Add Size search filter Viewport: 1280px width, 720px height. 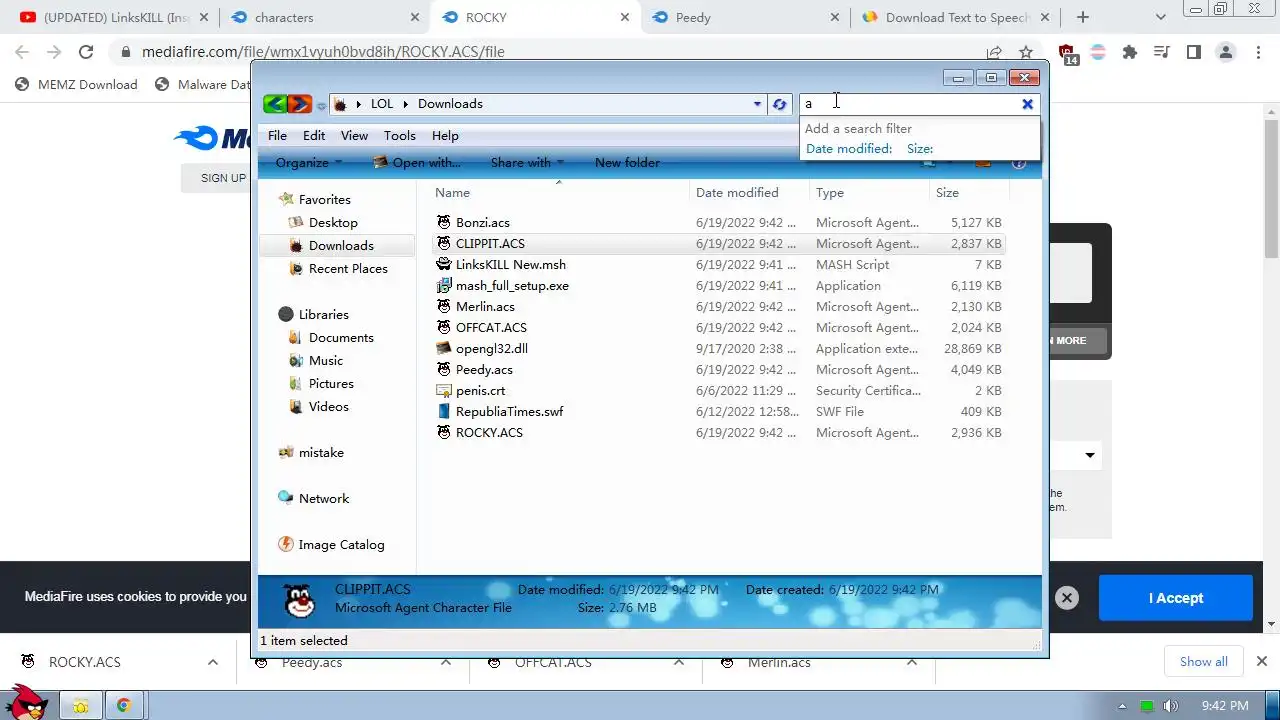(920, 148)
